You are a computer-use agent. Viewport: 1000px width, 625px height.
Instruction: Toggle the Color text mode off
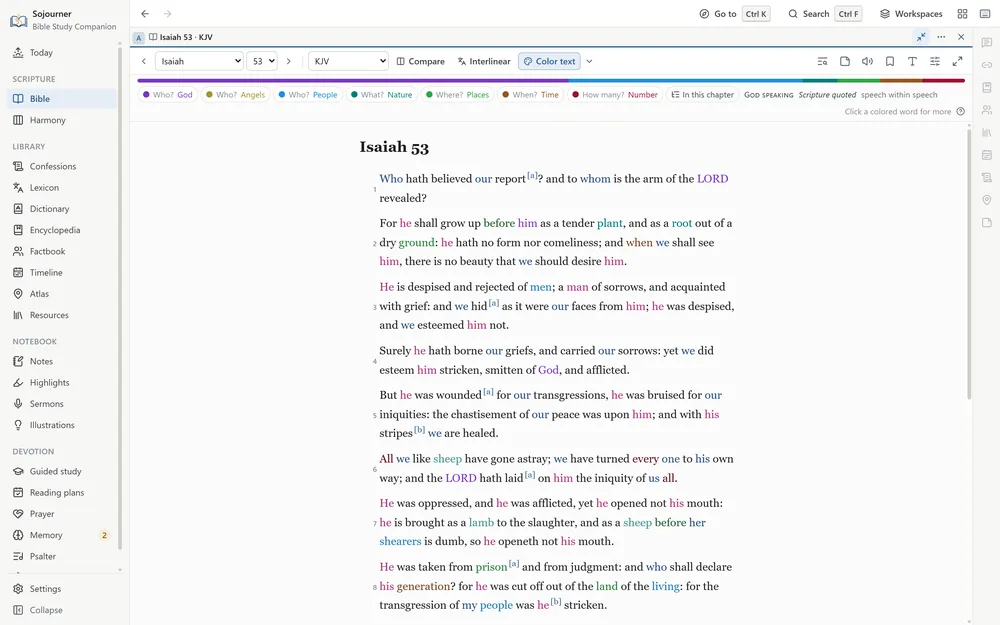(x=549, y=61)
